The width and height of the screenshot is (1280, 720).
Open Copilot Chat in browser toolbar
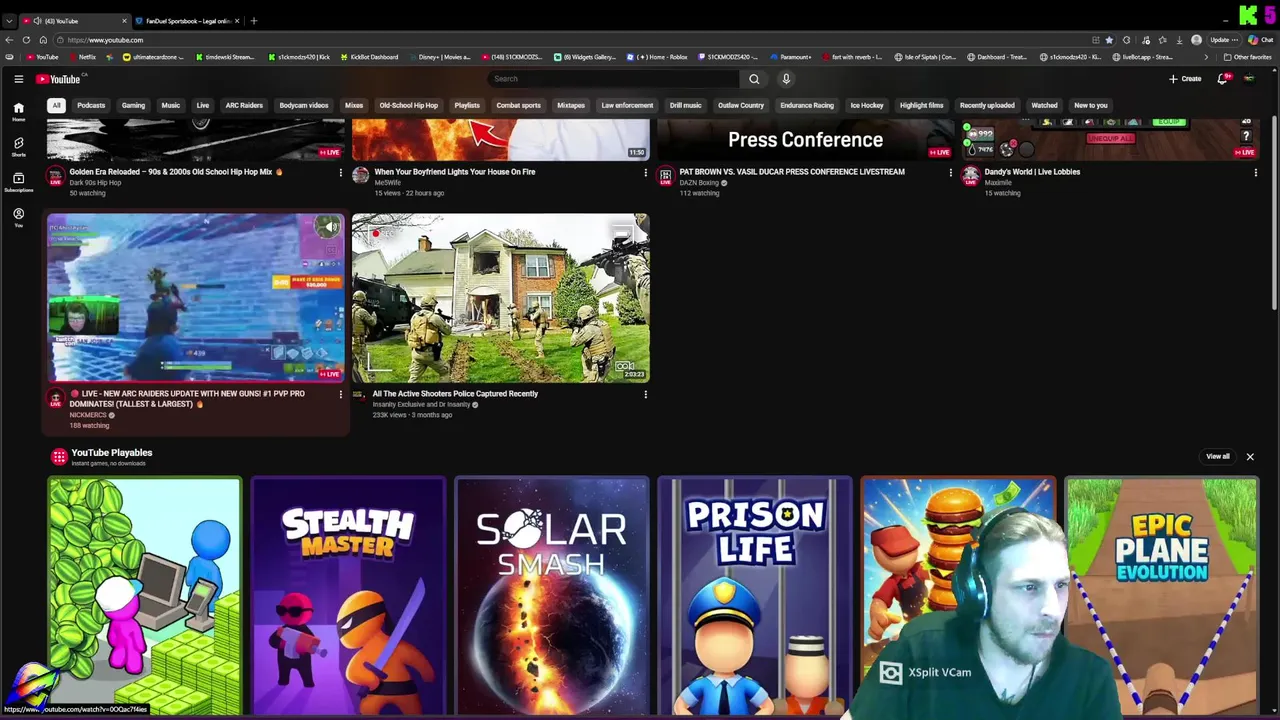[1259, 40]
